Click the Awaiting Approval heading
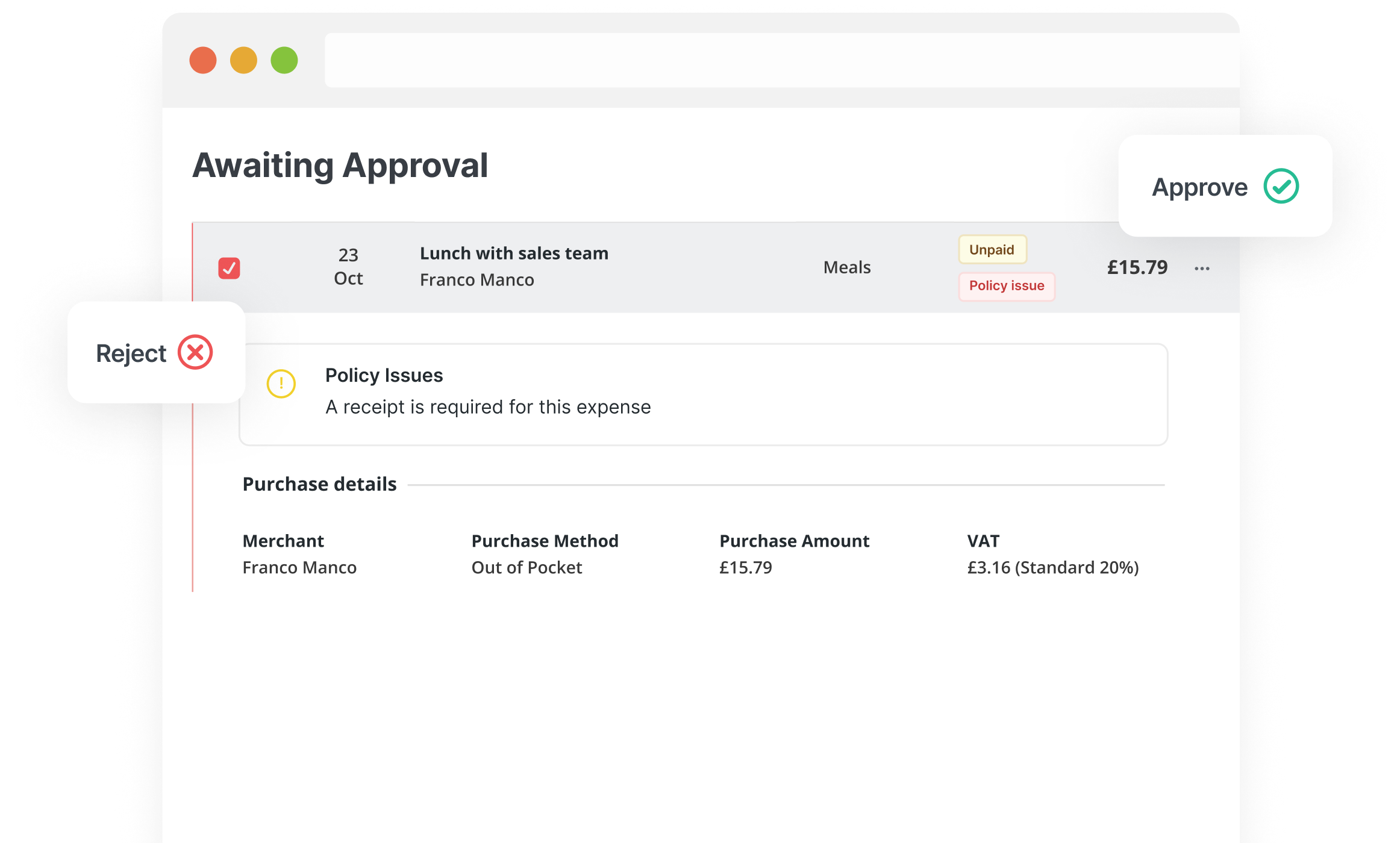Image resolution: width=1400 pixels, height=843 pixels. pyautogui.click(x=340, y=166)
